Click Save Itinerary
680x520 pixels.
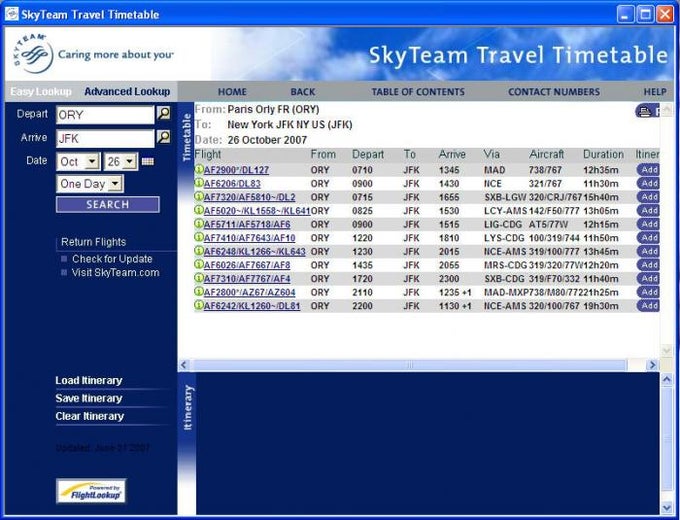pyautogui.click(x=89, y=398)
